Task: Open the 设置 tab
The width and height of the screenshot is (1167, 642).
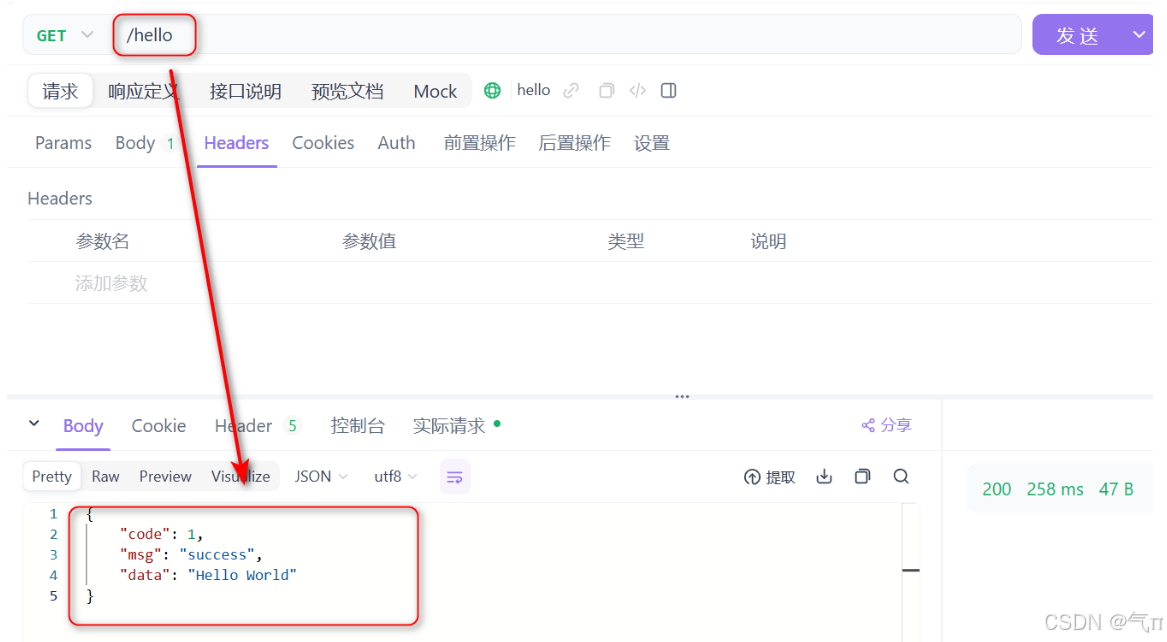Action: pyautogui.click(x=652, y=143)
